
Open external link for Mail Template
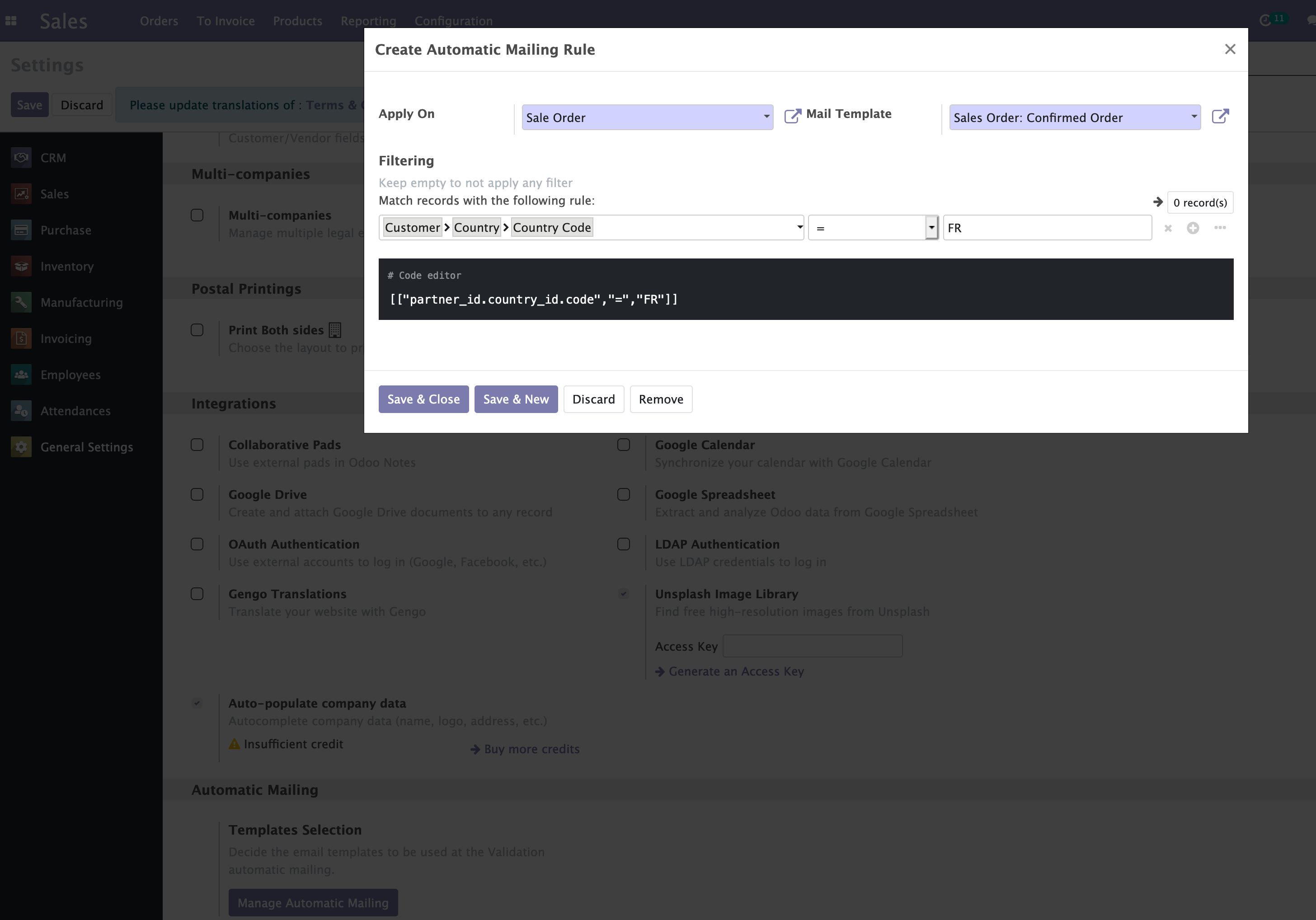point(1220,117)
